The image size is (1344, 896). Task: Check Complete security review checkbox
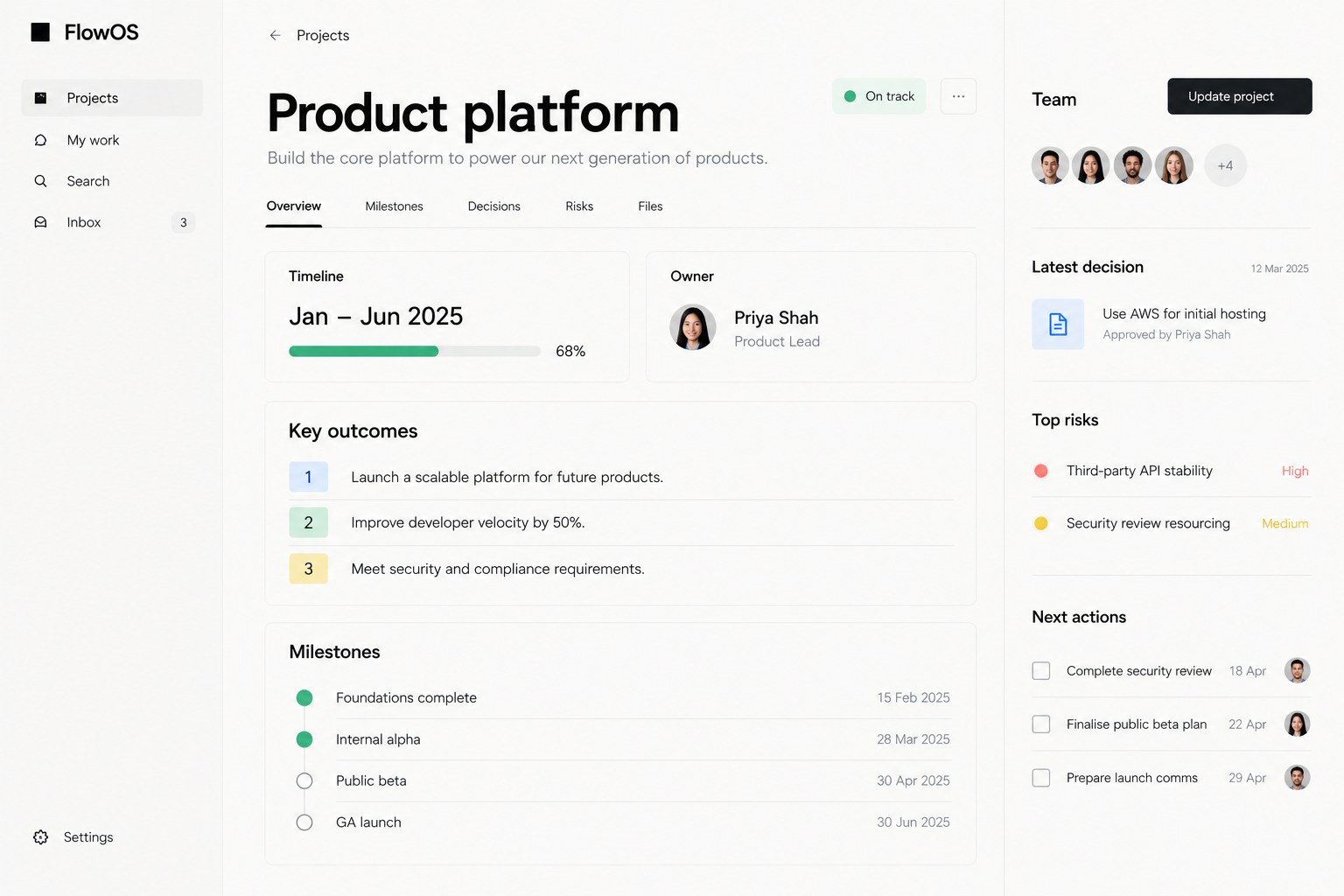pyautogui.click(x=1041, y=671)
